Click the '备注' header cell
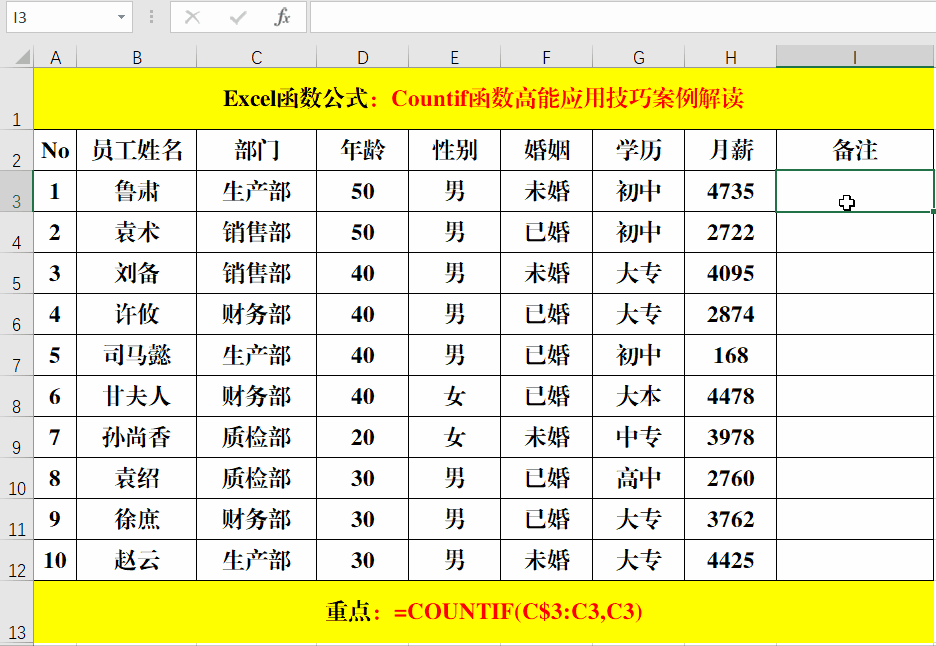936x646 pixels. (x=855, y=150)
